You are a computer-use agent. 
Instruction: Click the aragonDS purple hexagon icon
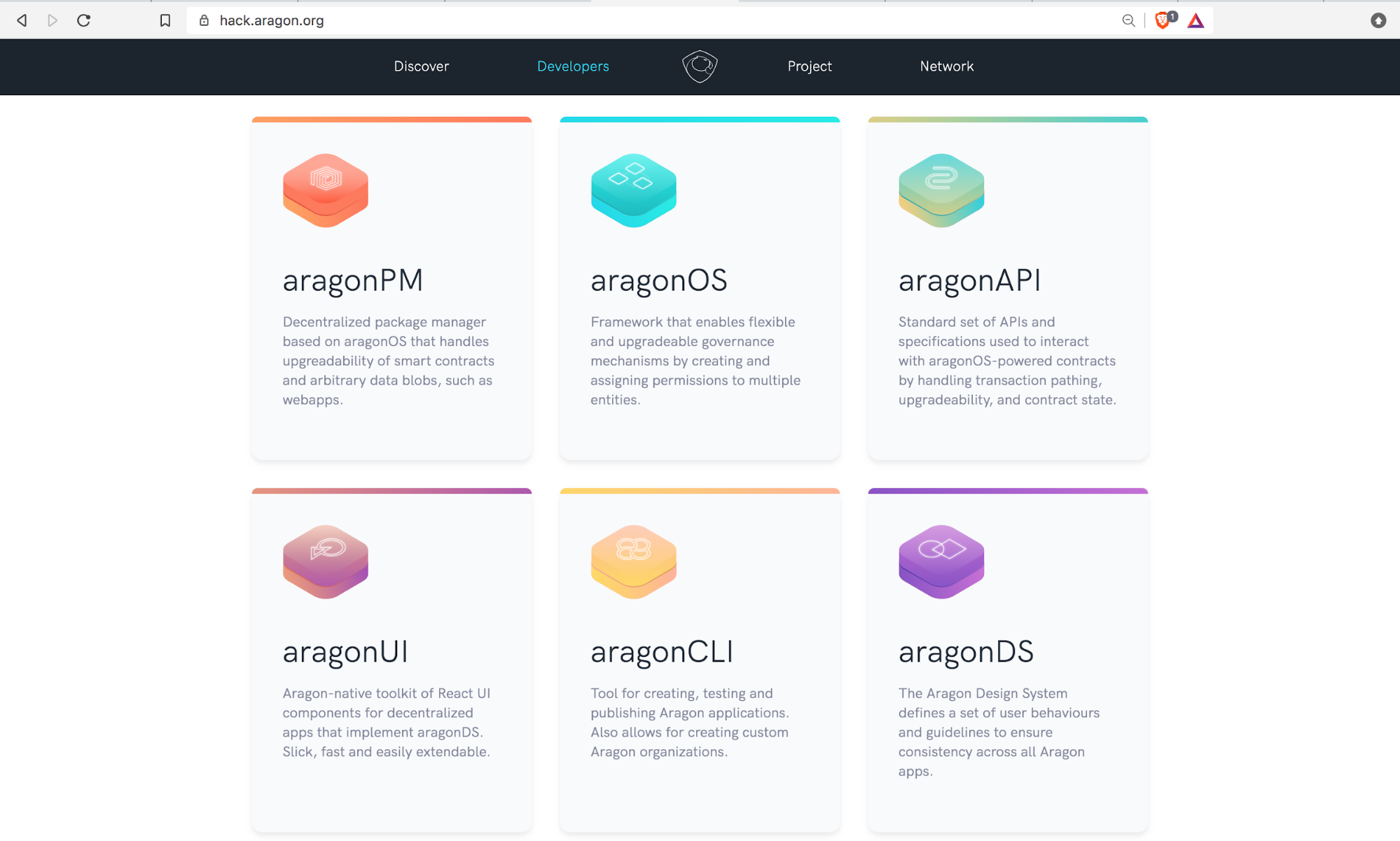tap(941, 562)
